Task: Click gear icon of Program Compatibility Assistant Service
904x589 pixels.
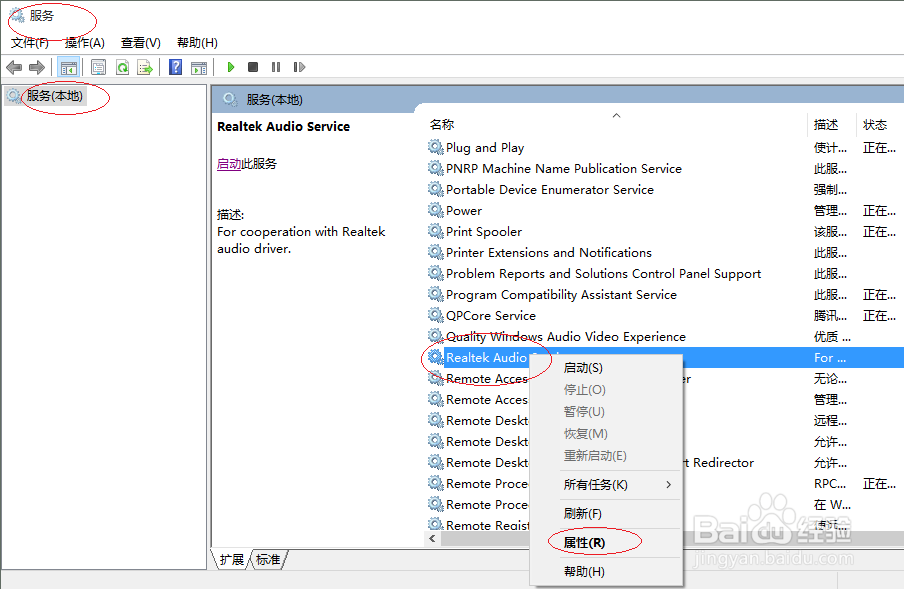Action: 435,294
